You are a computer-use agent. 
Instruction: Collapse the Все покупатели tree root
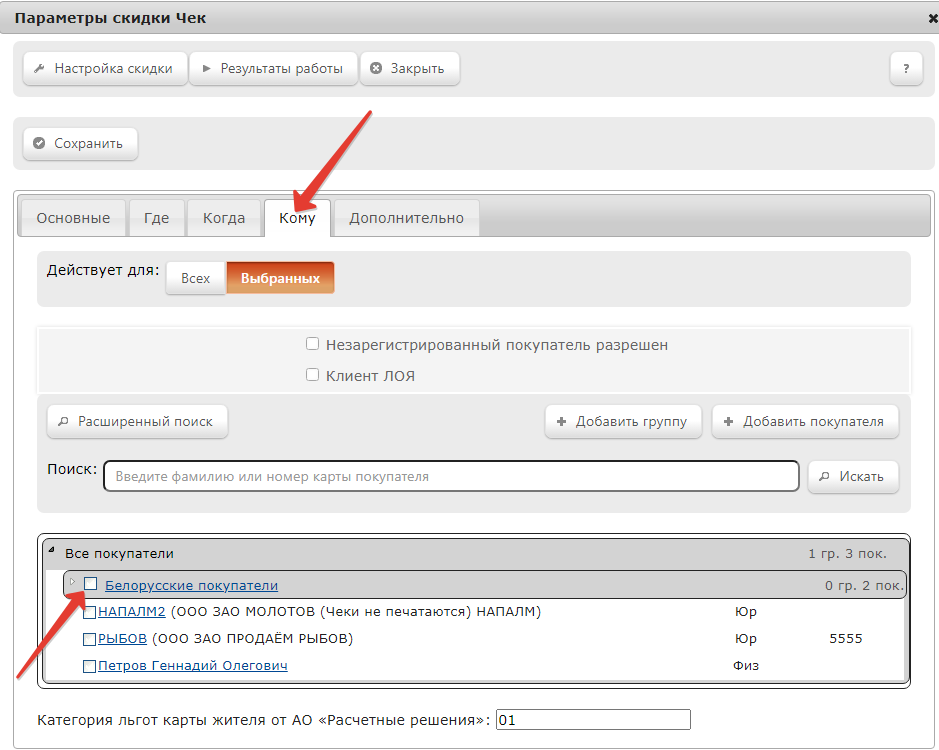click(52, 549)
